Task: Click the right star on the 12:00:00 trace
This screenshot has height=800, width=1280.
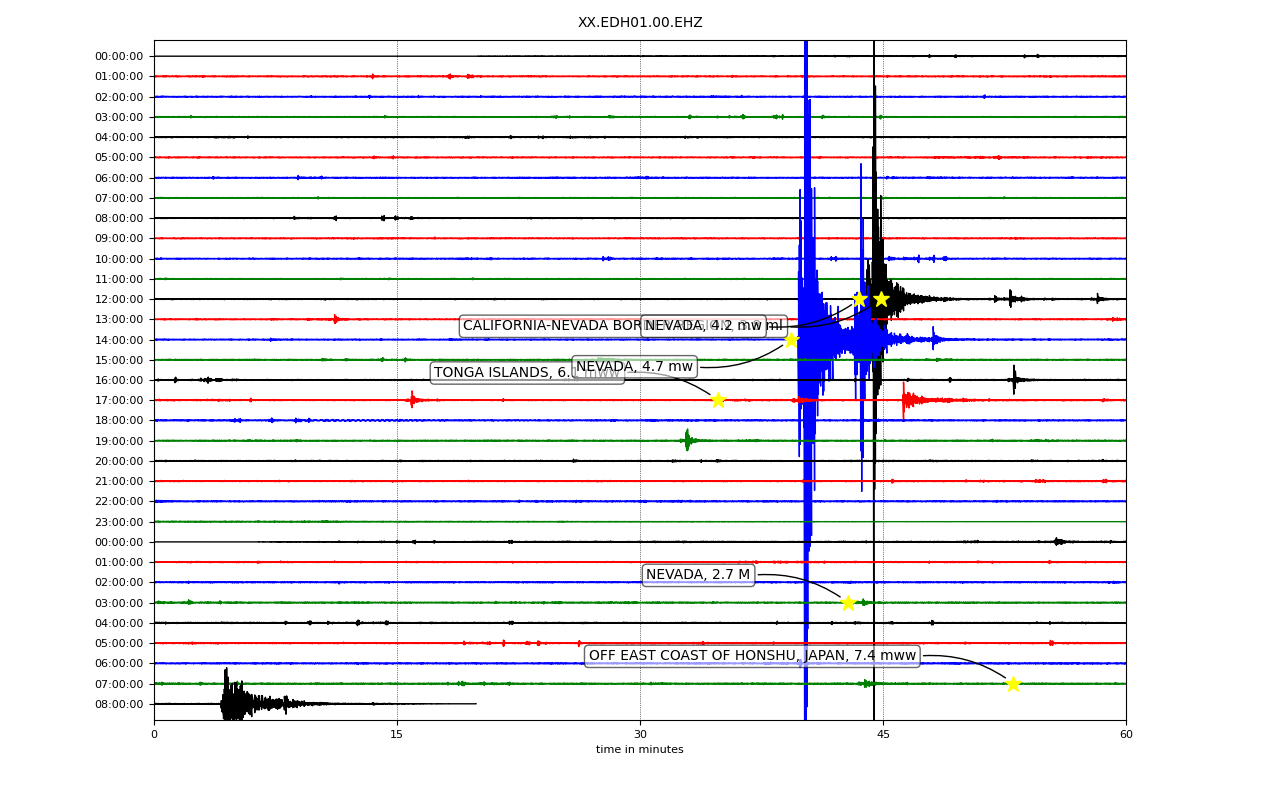Action: [881, 299]
